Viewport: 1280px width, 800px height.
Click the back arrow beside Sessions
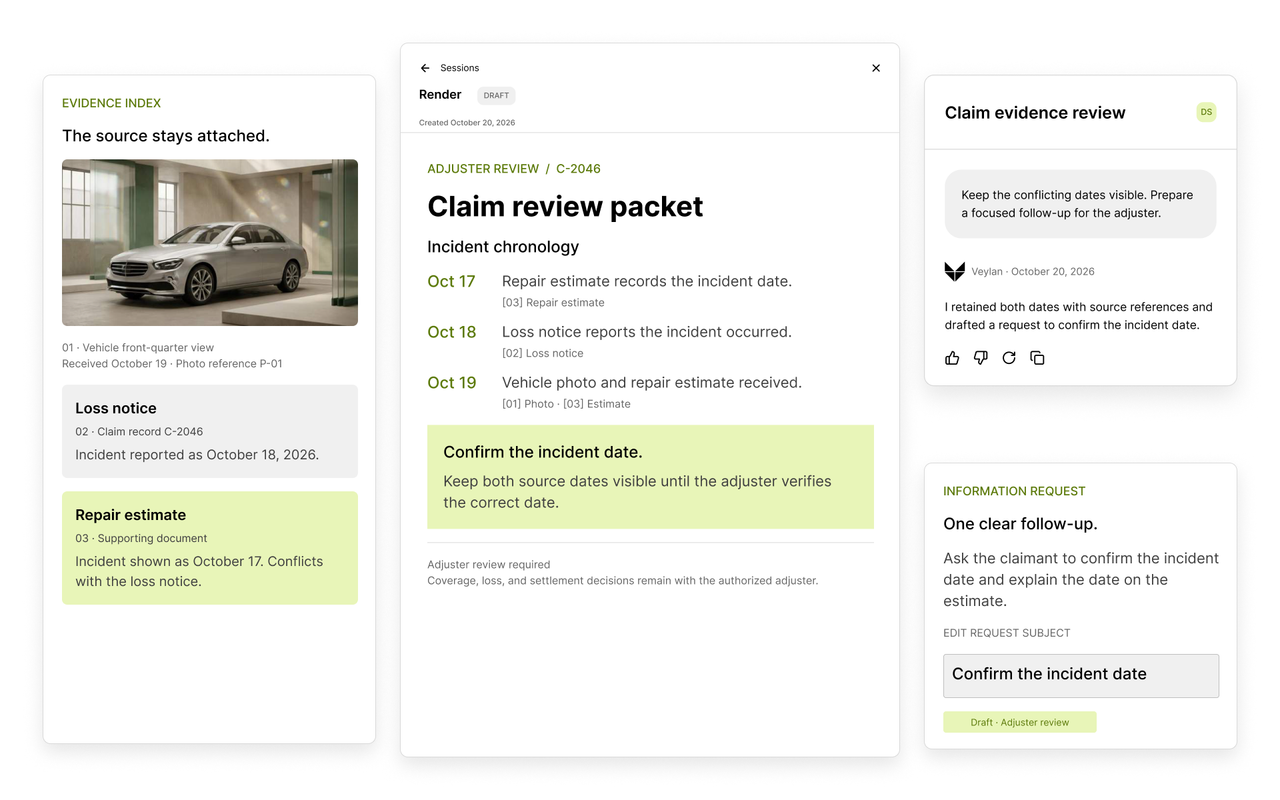[425, 68]
